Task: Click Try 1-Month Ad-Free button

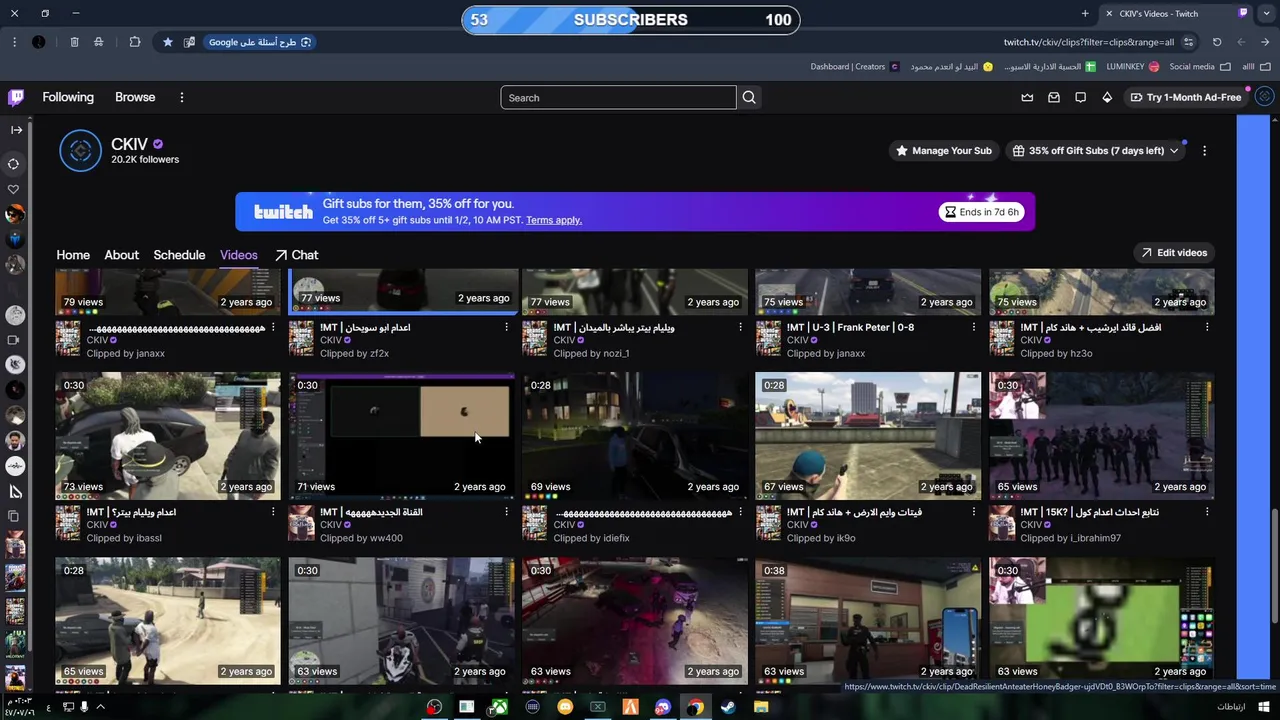Action: click(x=1185, y=97)
